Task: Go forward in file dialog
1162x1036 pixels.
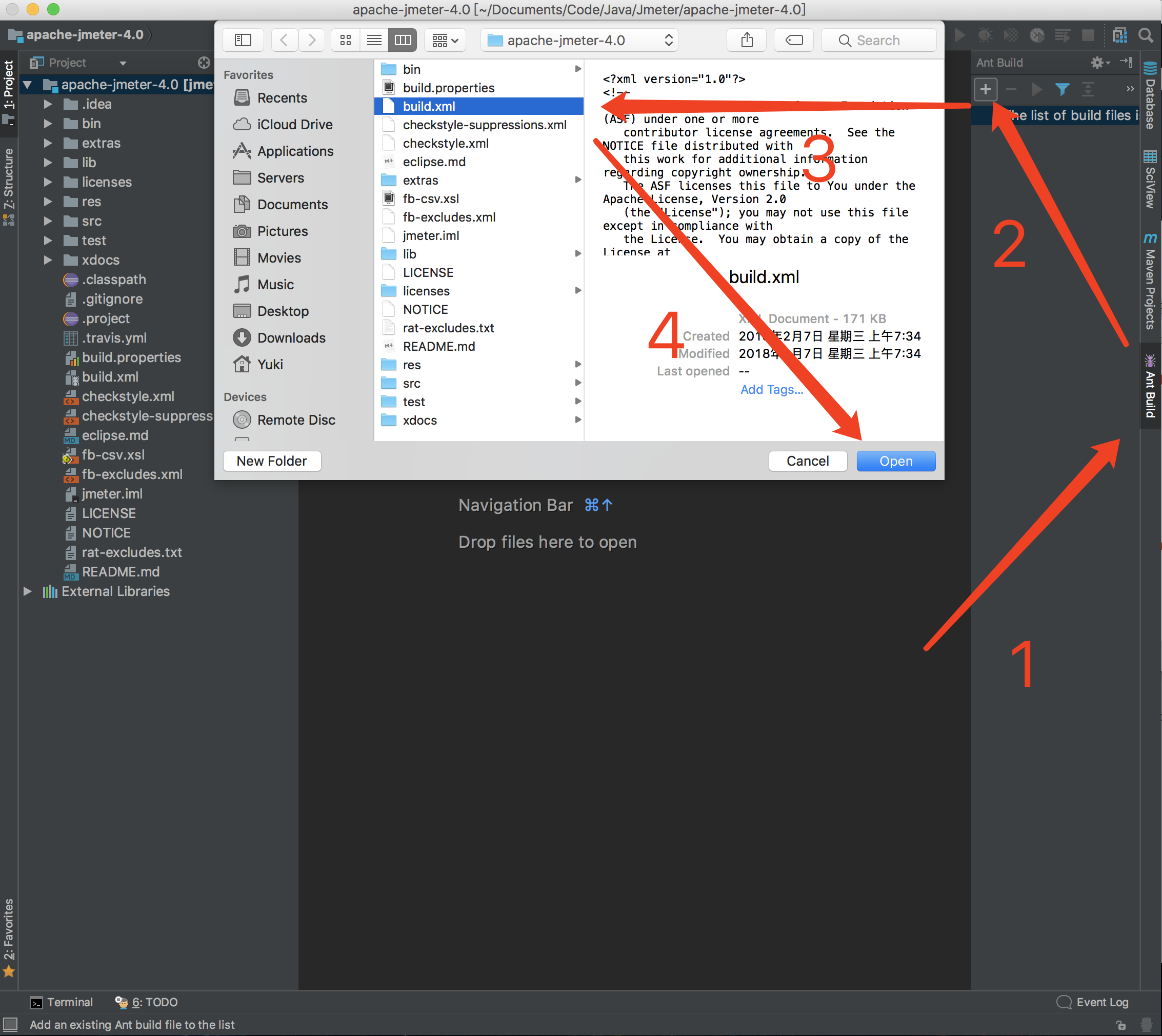Action: [x=311, y=40]
